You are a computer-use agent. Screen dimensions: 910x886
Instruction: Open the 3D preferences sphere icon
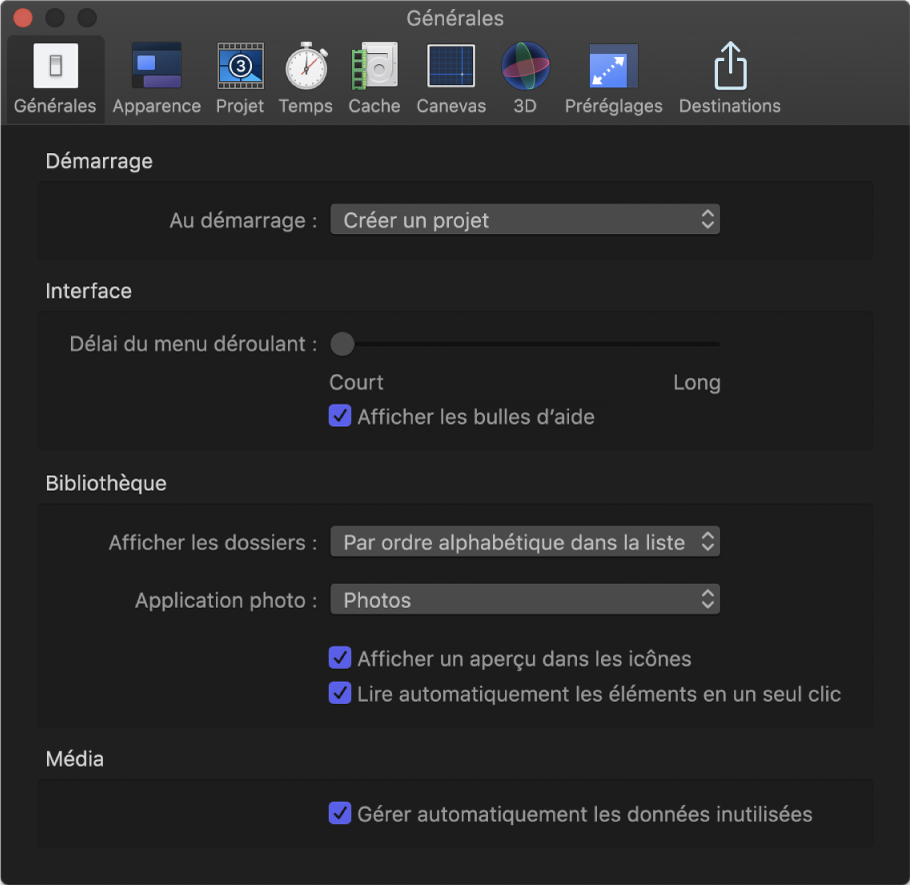(x=525, y=66)
